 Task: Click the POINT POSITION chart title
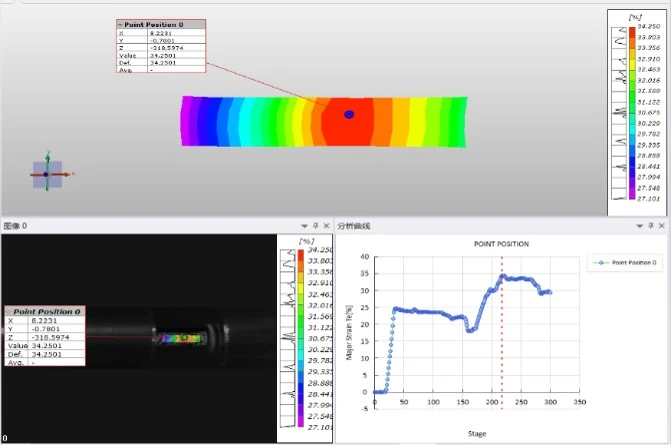[x=501, y=244]
